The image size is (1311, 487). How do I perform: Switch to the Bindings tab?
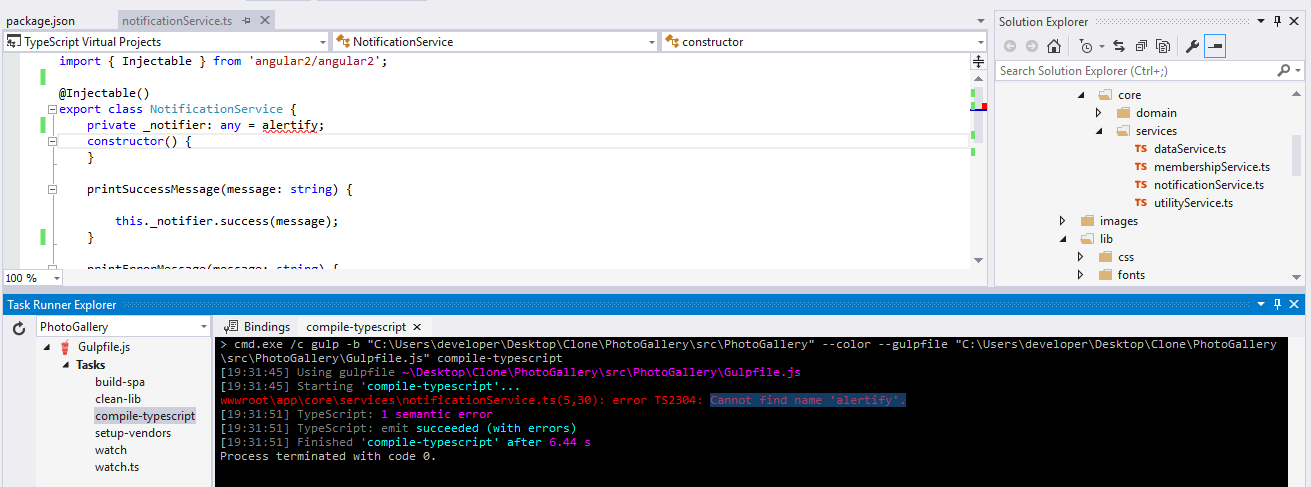click(x=258, y=327)
